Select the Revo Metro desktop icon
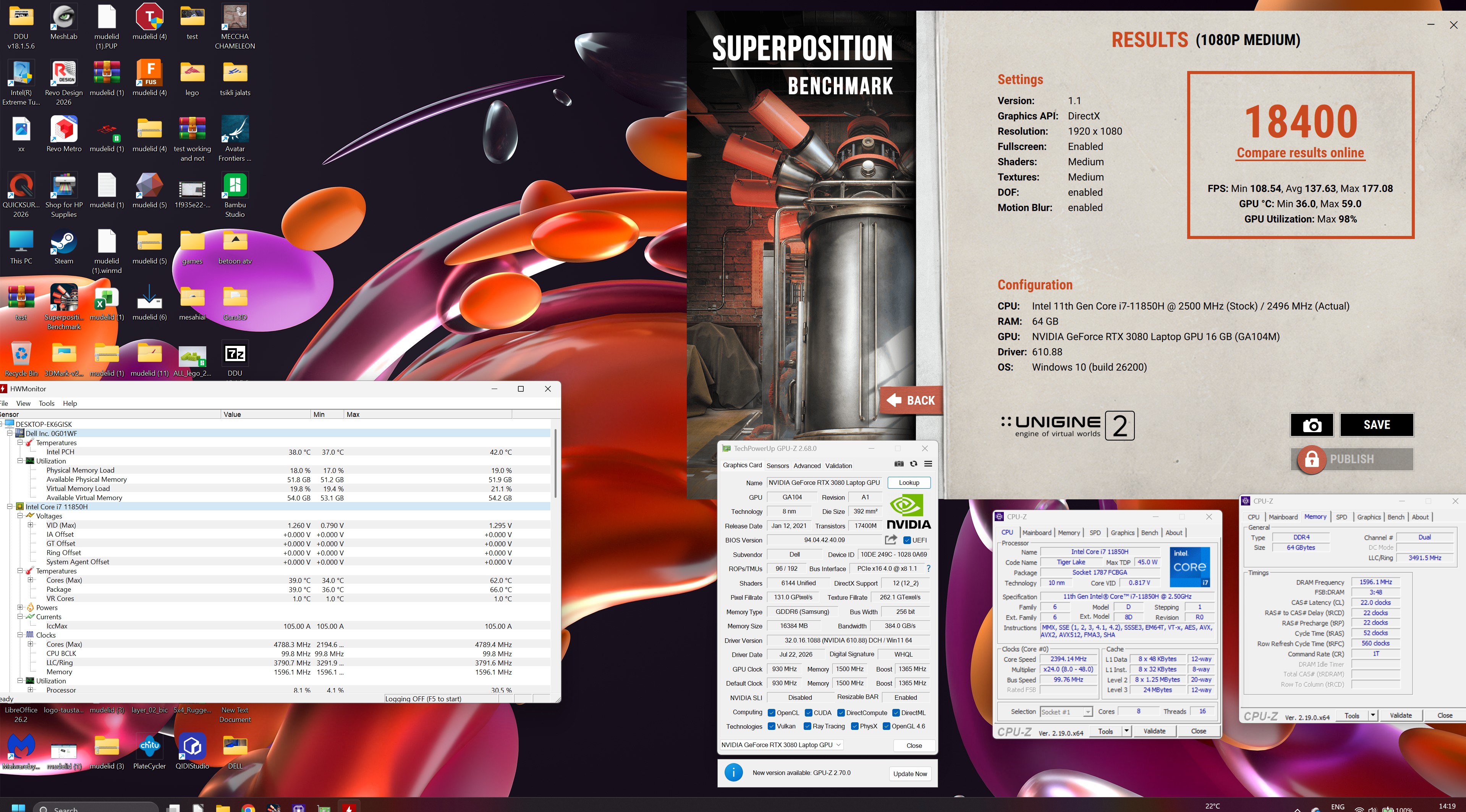This screenshot has height=812, width=1466. (64, 135)
